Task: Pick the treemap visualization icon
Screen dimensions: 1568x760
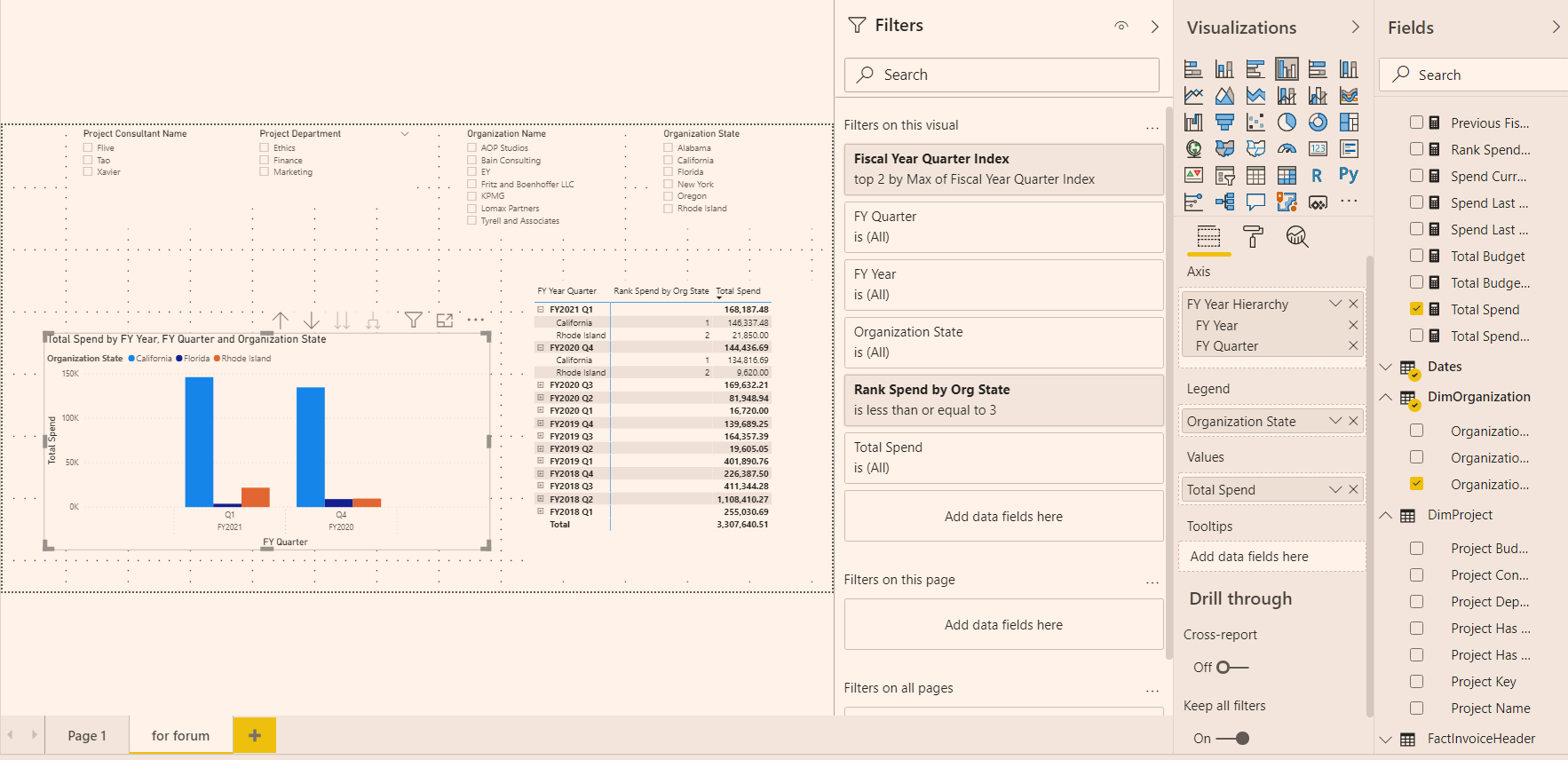Action: (1349, 122)
